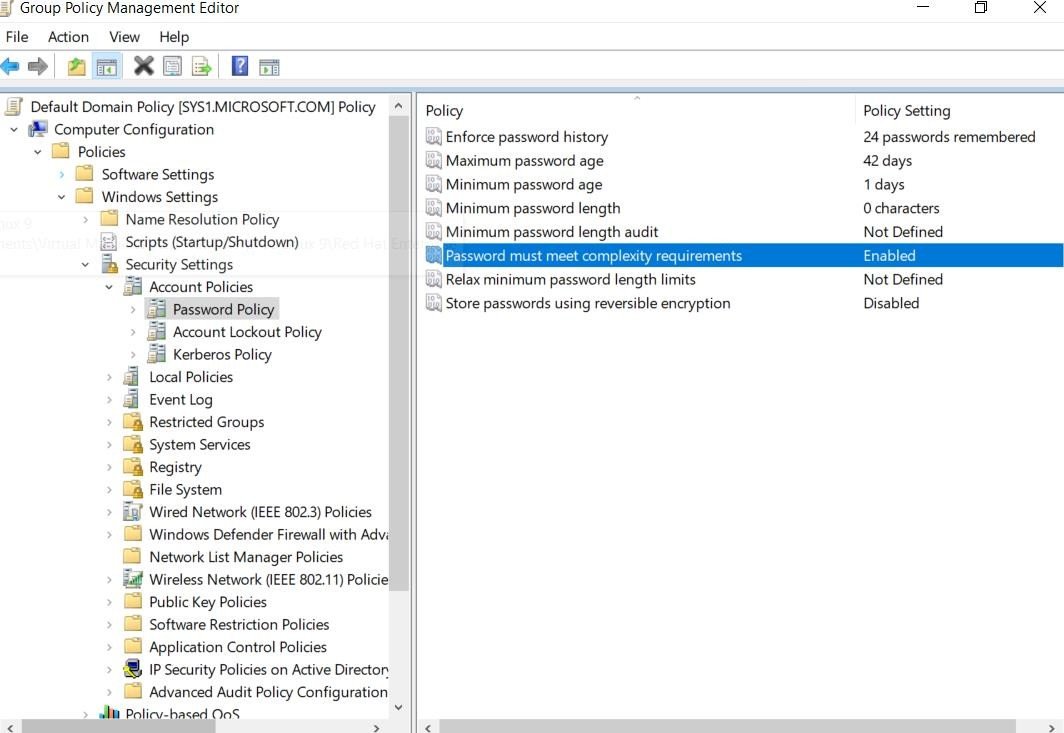Click the Minimum password length policy icon
The image size is (1064, 733).
tap(434, 208)
